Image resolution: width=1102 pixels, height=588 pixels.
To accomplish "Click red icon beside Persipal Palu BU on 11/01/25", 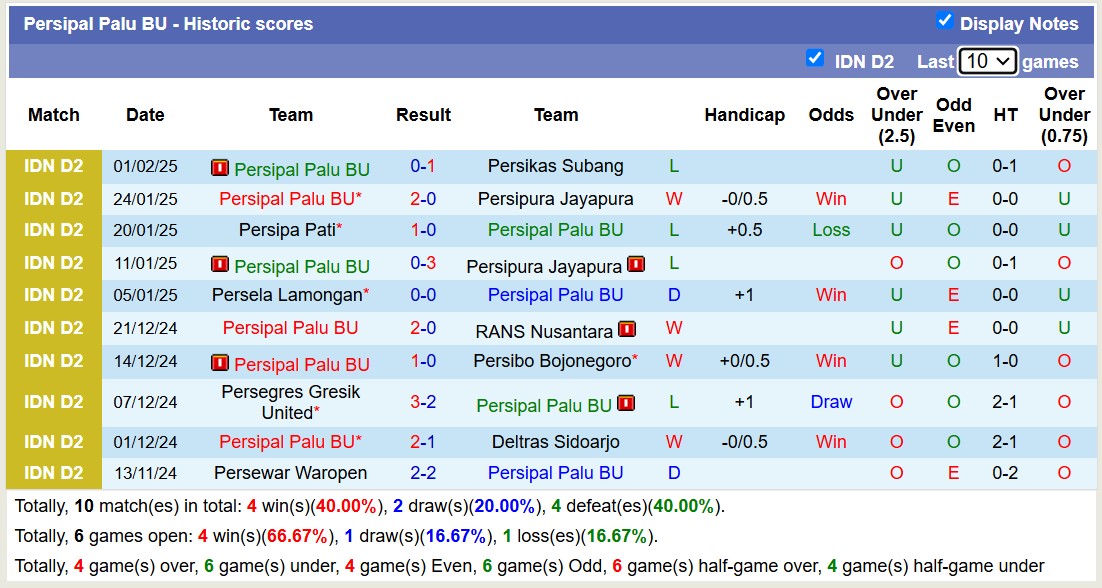I will pos(220,265).
